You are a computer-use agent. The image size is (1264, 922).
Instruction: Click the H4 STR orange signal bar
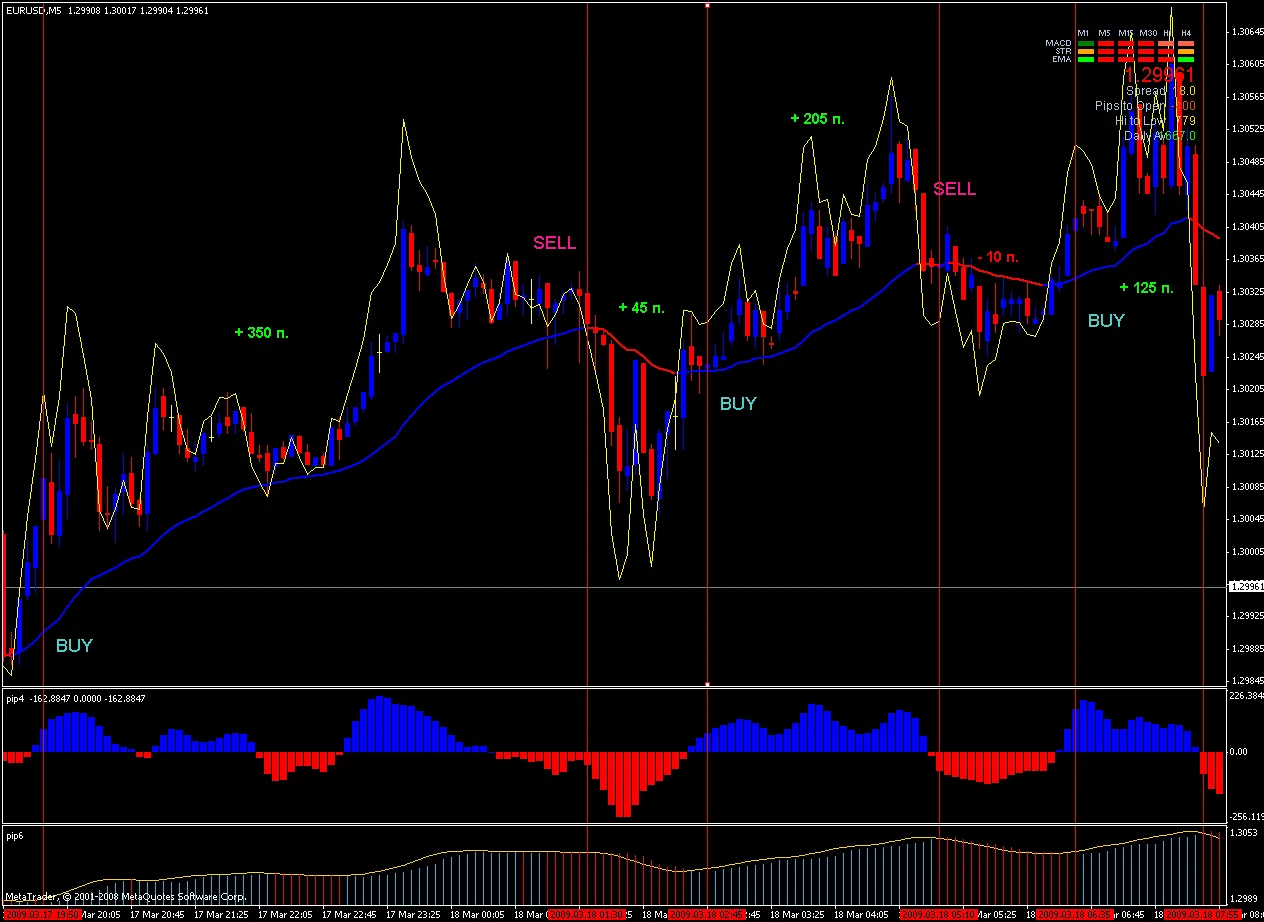tap(1186, 52)
